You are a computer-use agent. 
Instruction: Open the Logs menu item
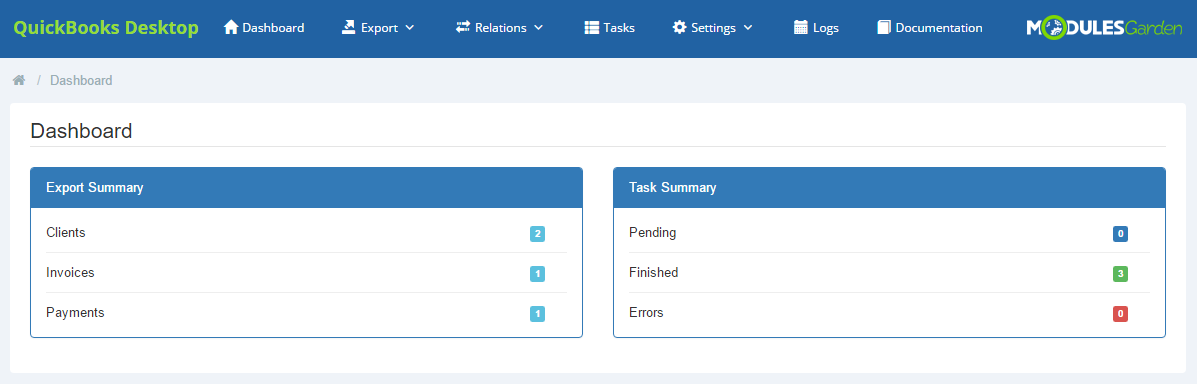coord(816,27)
